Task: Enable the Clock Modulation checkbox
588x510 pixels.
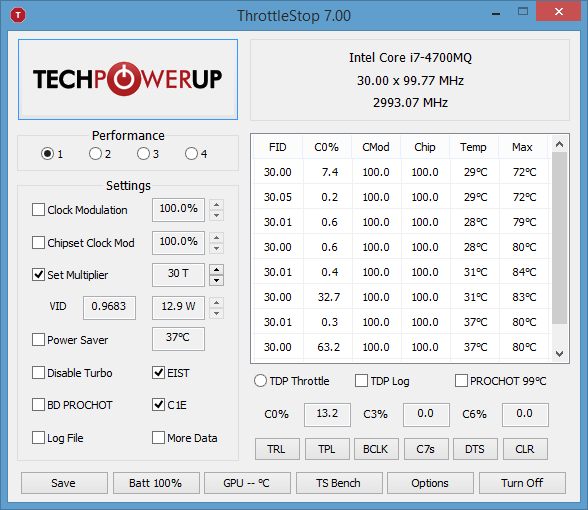Action: 38,210
